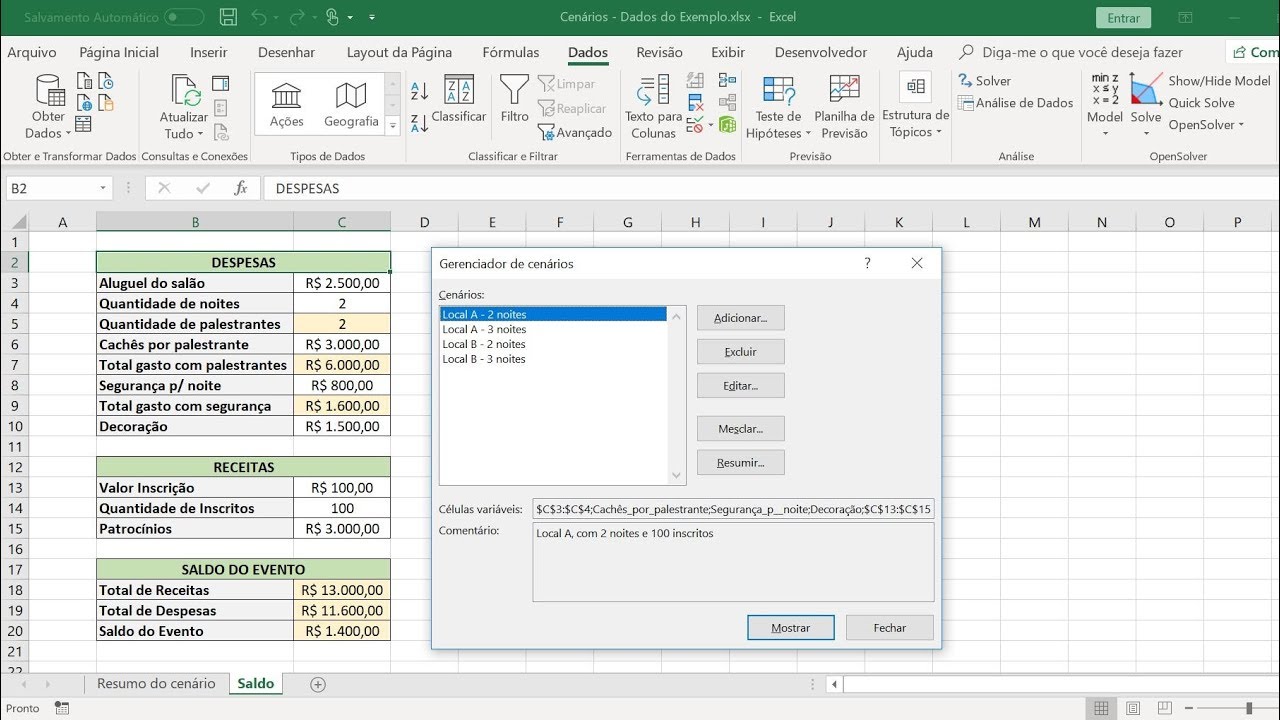Open Análise de Dados tool
This screenshot has width=1280, height=720.
pyautogui.click(x=1015, y=103)
